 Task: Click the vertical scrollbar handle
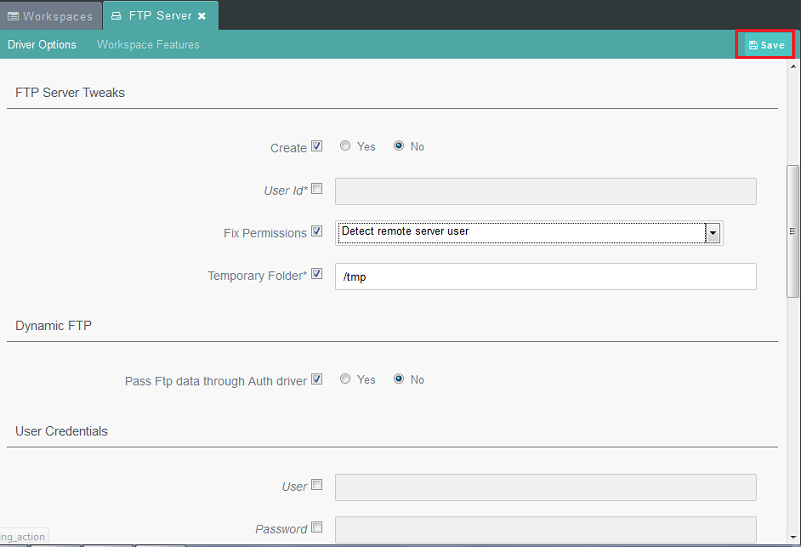point(793,230)
